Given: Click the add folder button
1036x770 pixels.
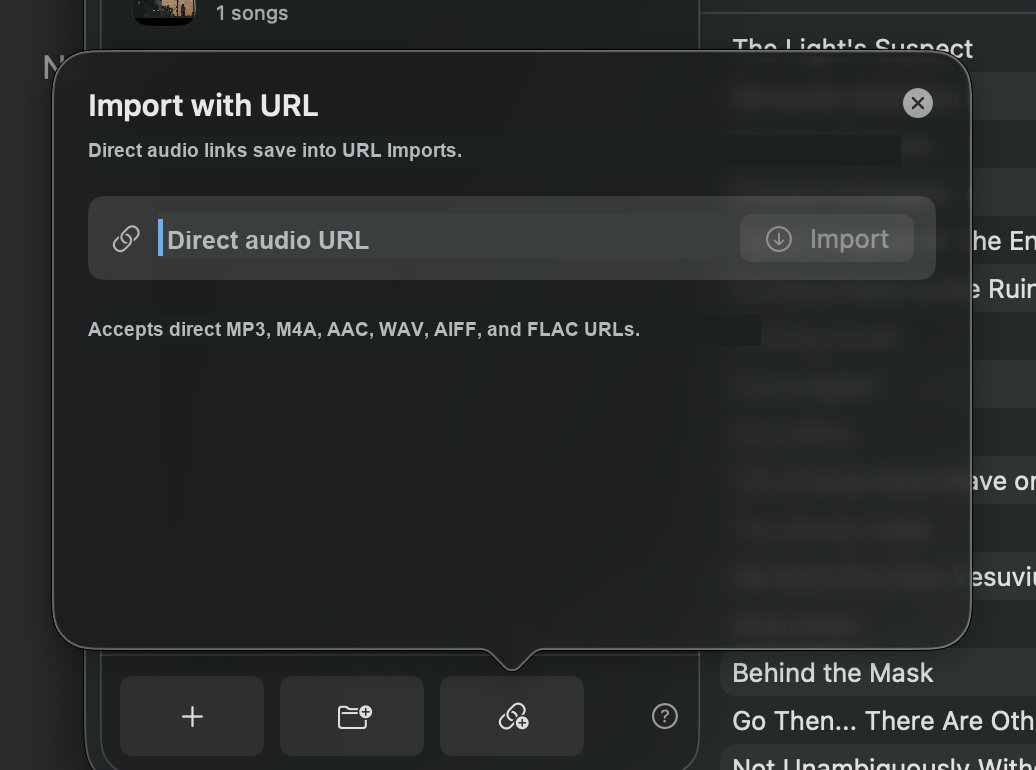Looking at the screenshot, I should tap(352, 716).
